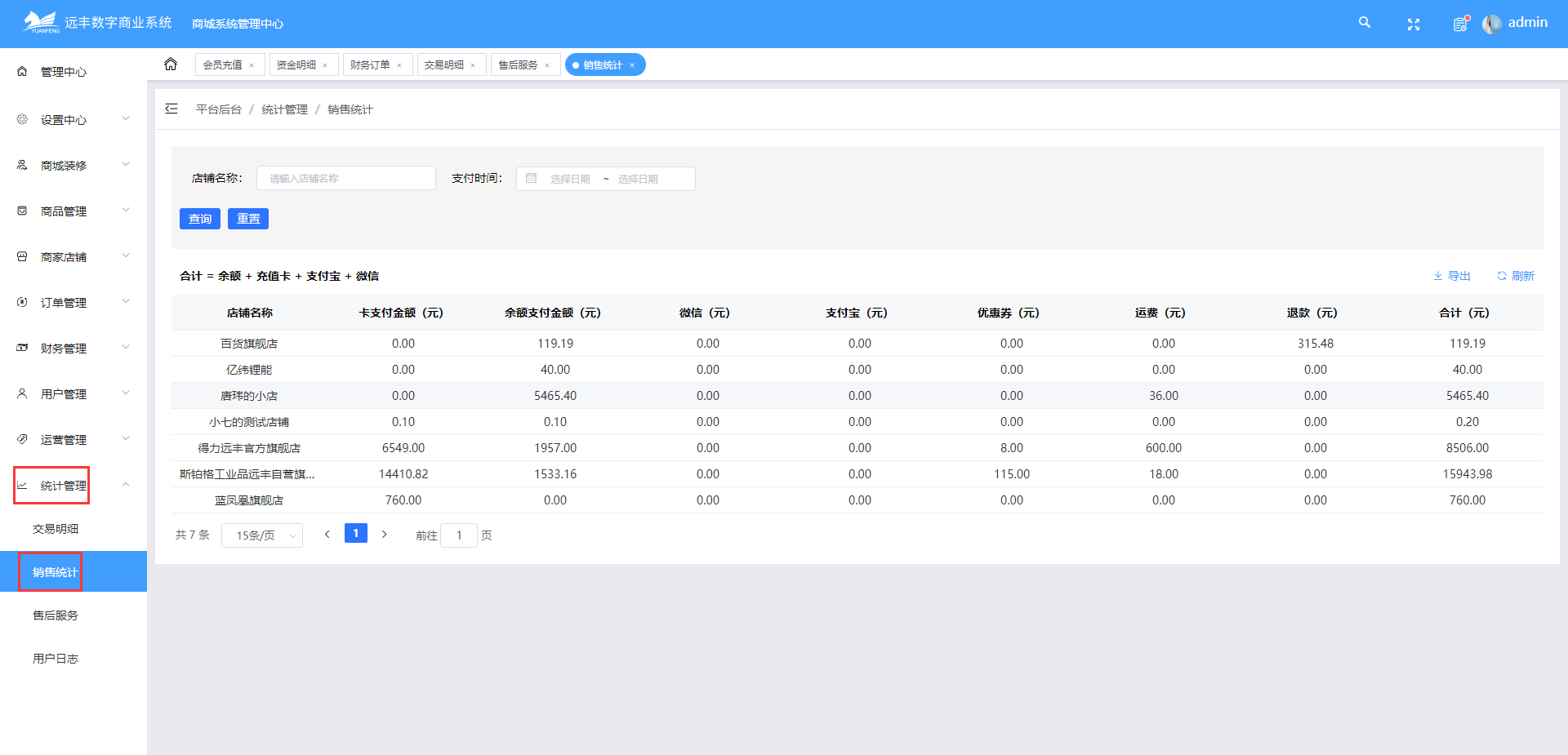Go to previous page arrow
Screen dimensions: 1568x755
tap(327, 534)
